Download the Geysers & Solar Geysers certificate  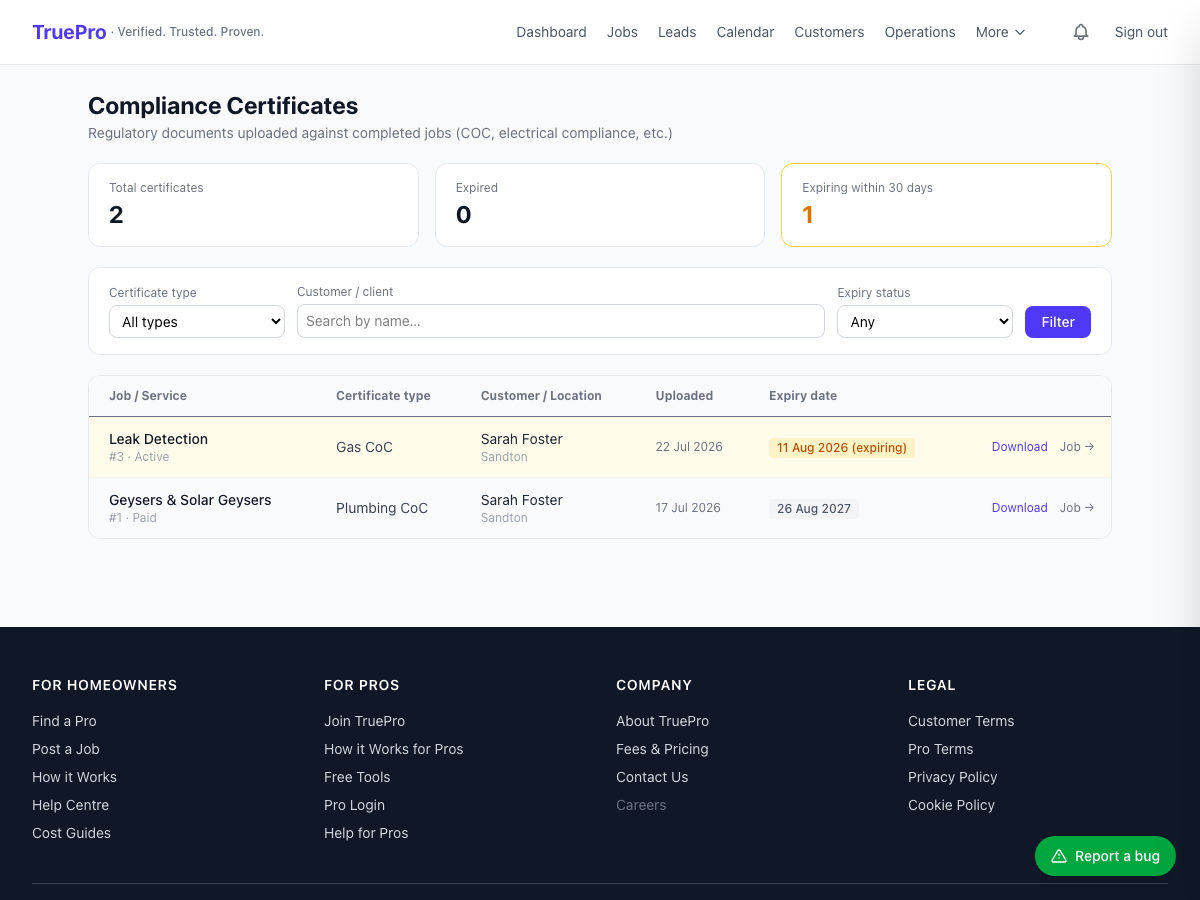point(1019,508)
